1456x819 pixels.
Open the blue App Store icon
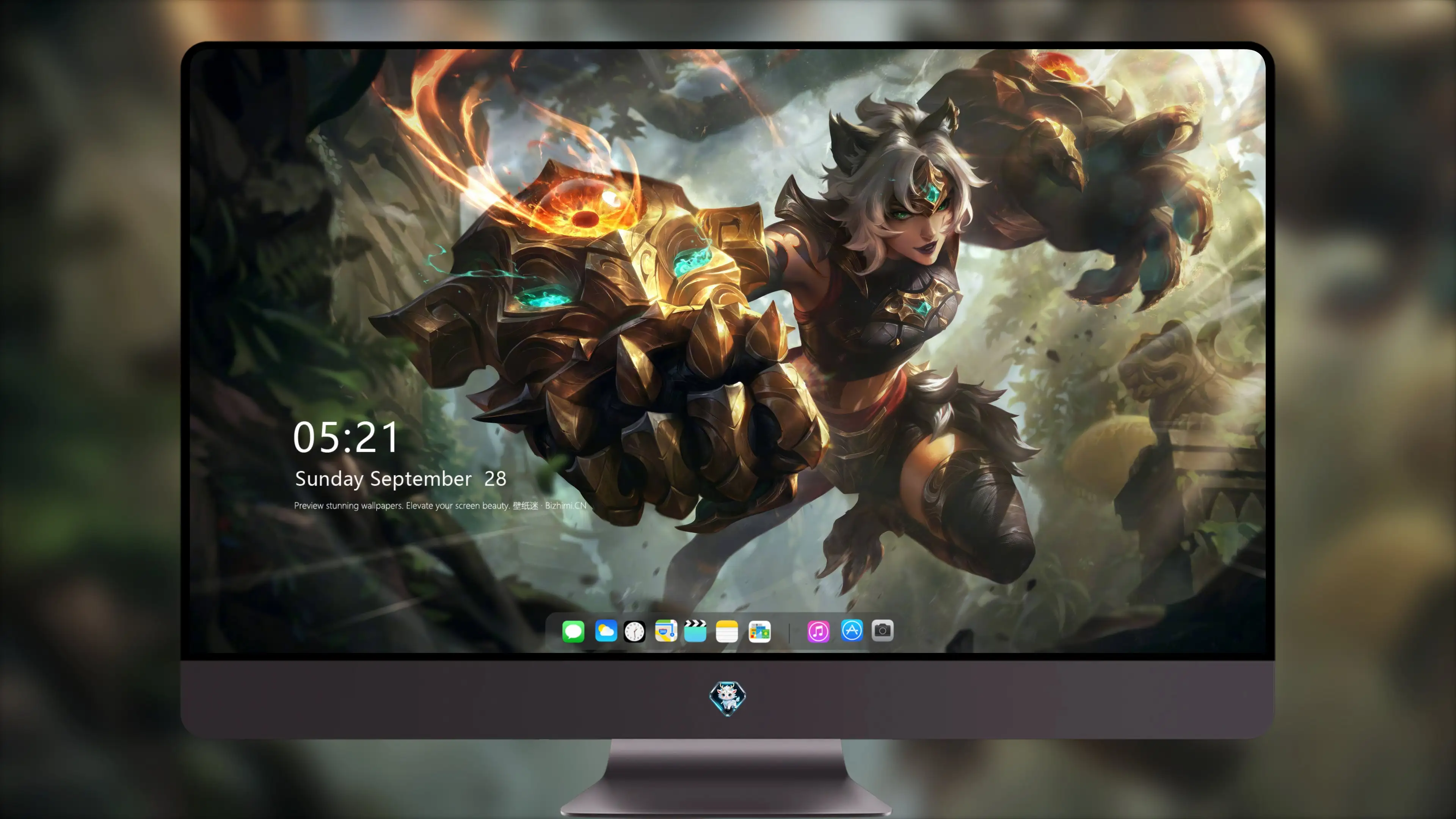(852, 630)
